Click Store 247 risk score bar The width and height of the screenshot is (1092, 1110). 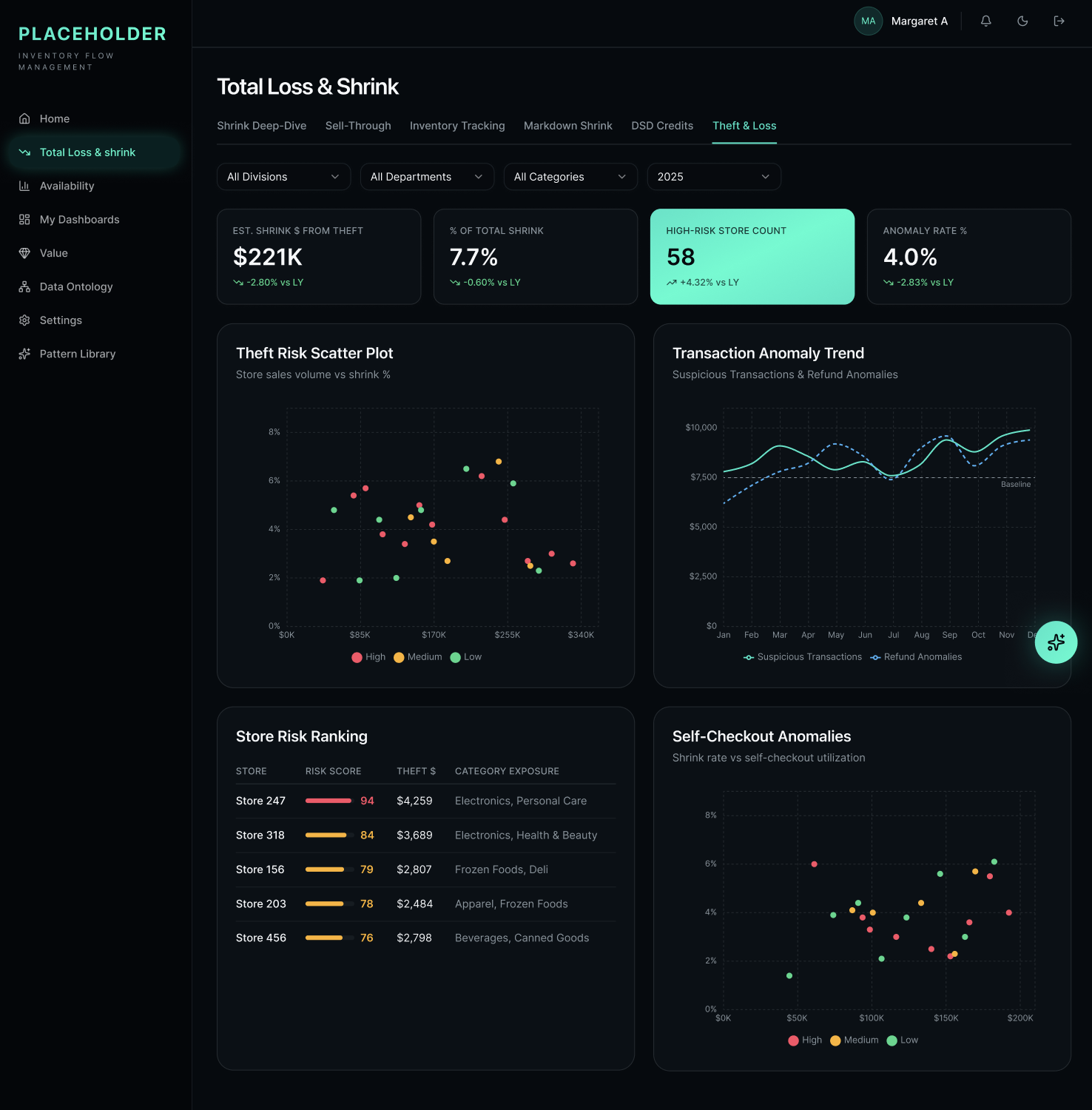[x=329, y=801]
